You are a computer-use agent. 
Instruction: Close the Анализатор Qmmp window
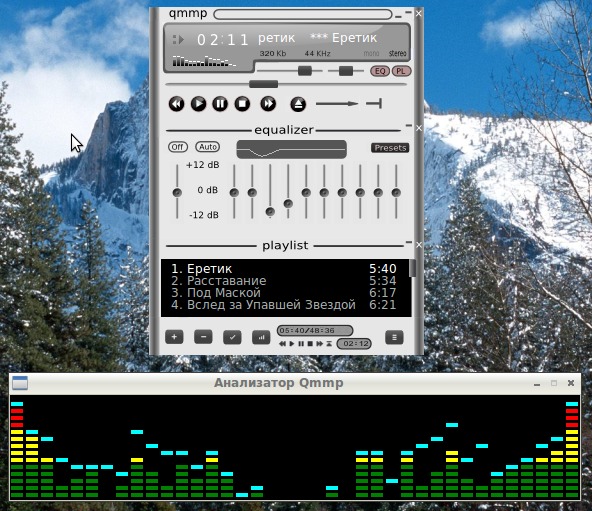click(571, 383)
